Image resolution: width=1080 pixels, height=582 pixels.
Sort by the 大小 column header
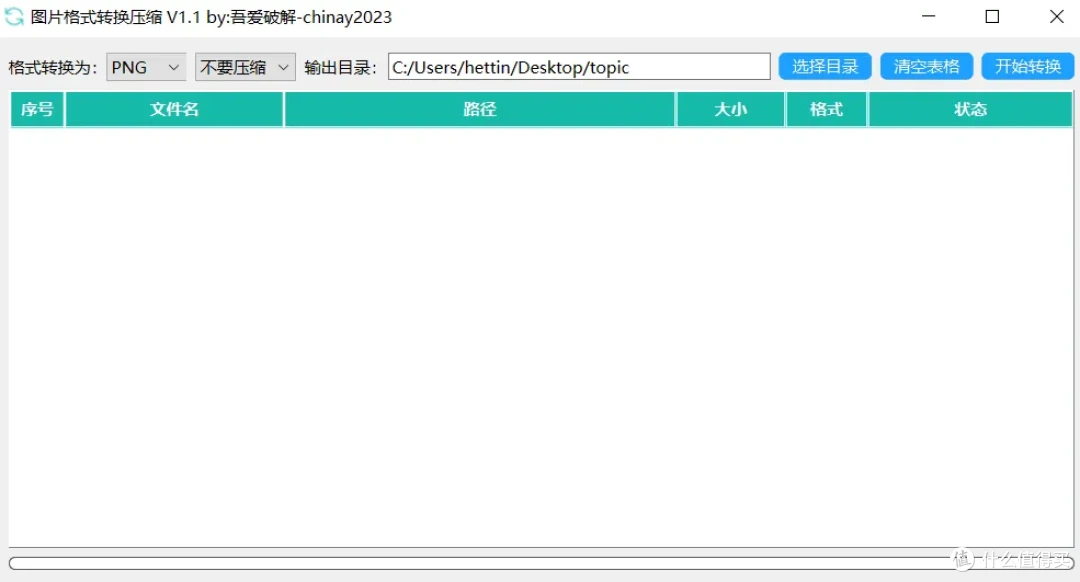731,109
